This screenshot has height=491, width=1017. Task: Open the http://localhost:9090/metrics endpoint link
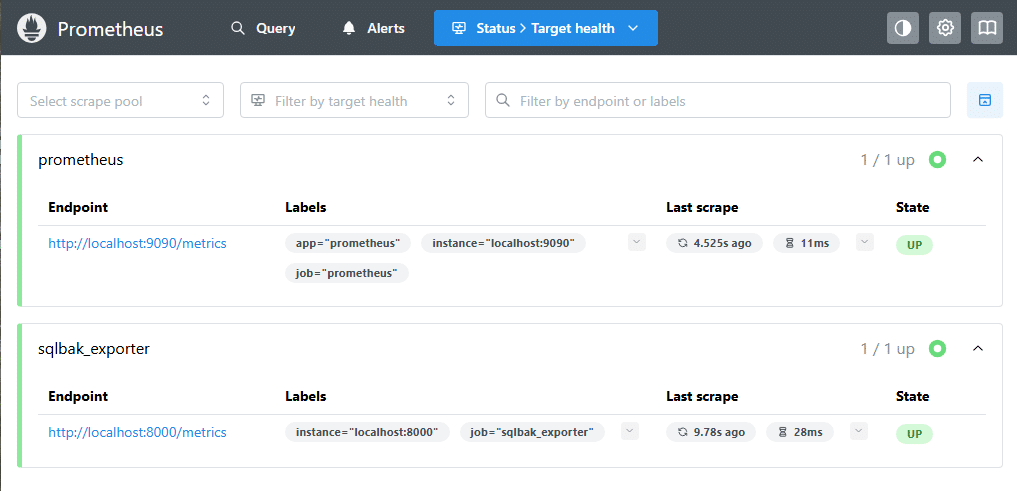click(137, 243)
